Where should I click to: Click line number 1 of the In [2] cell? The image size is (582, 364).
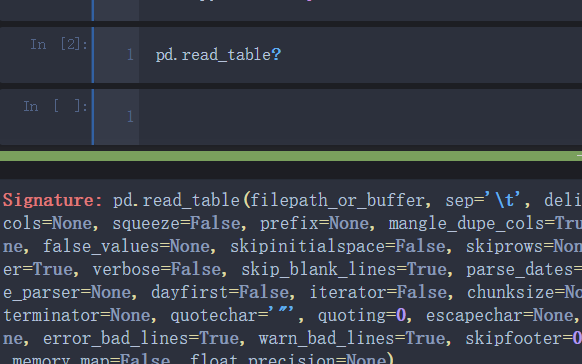[x=130, y=55]
